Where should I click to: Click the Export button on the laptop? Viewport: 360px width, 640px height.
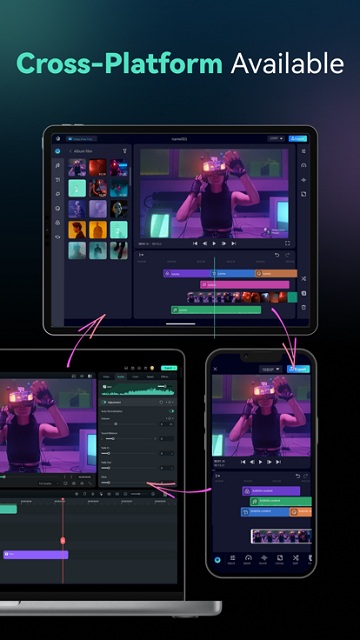tap(169, 368)
